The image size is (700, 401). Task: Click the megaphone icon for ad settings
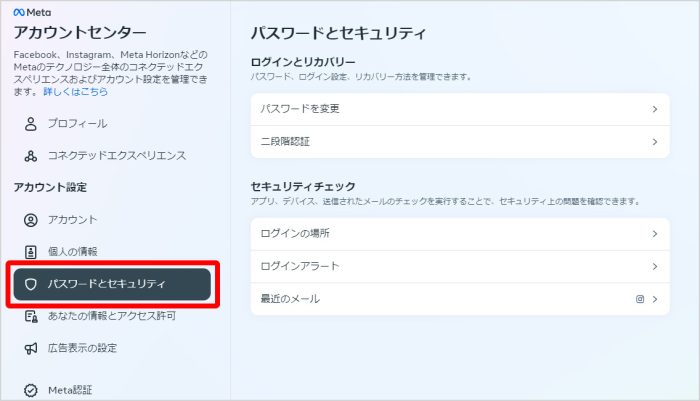point(30,348)
